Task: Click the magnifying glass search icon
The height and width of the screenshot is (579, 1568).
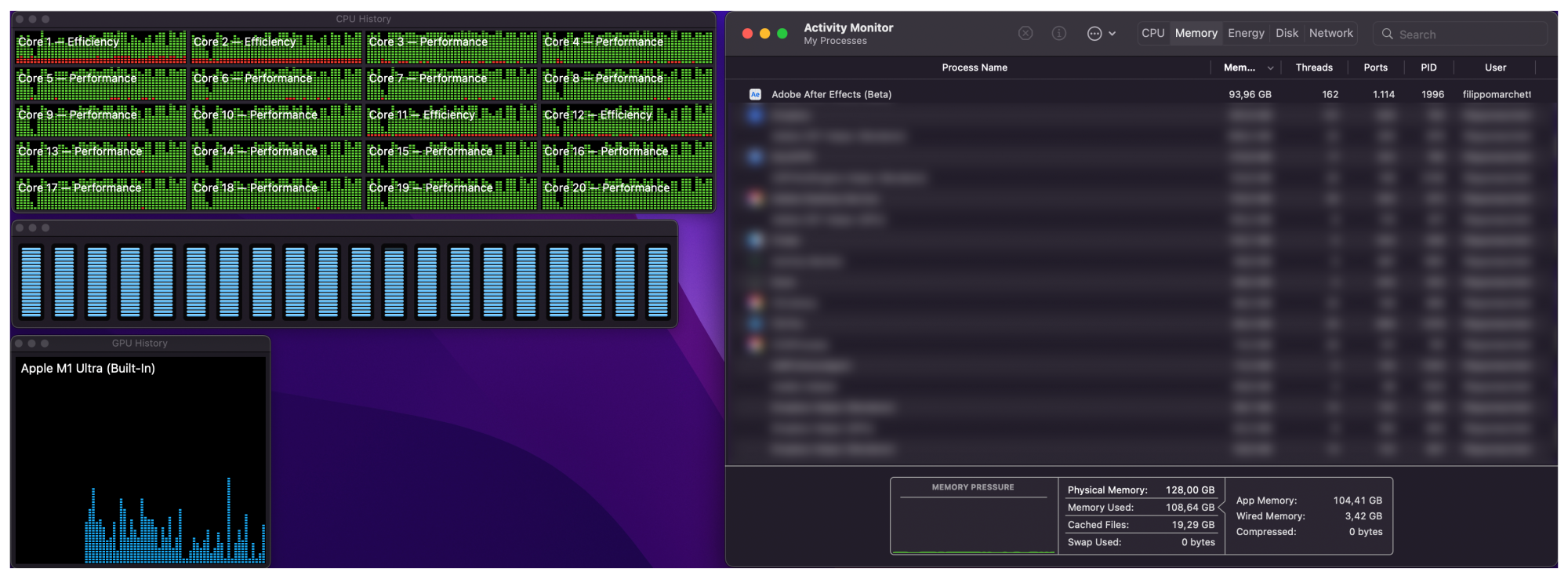Action: pos(1388,34)
